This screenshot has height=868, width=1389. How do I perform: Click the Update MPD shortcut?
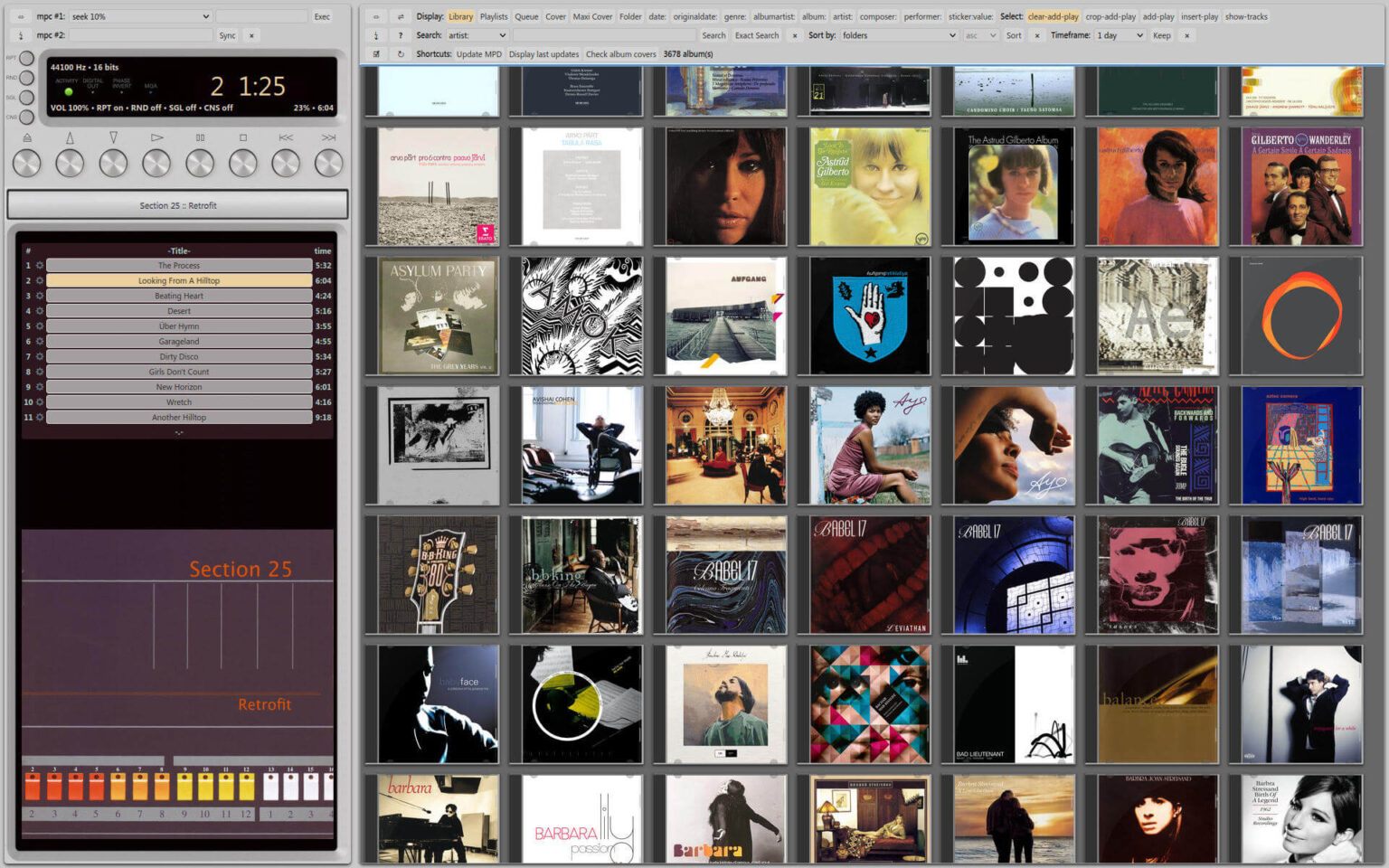pyautogui.click(x=478, y=54)
